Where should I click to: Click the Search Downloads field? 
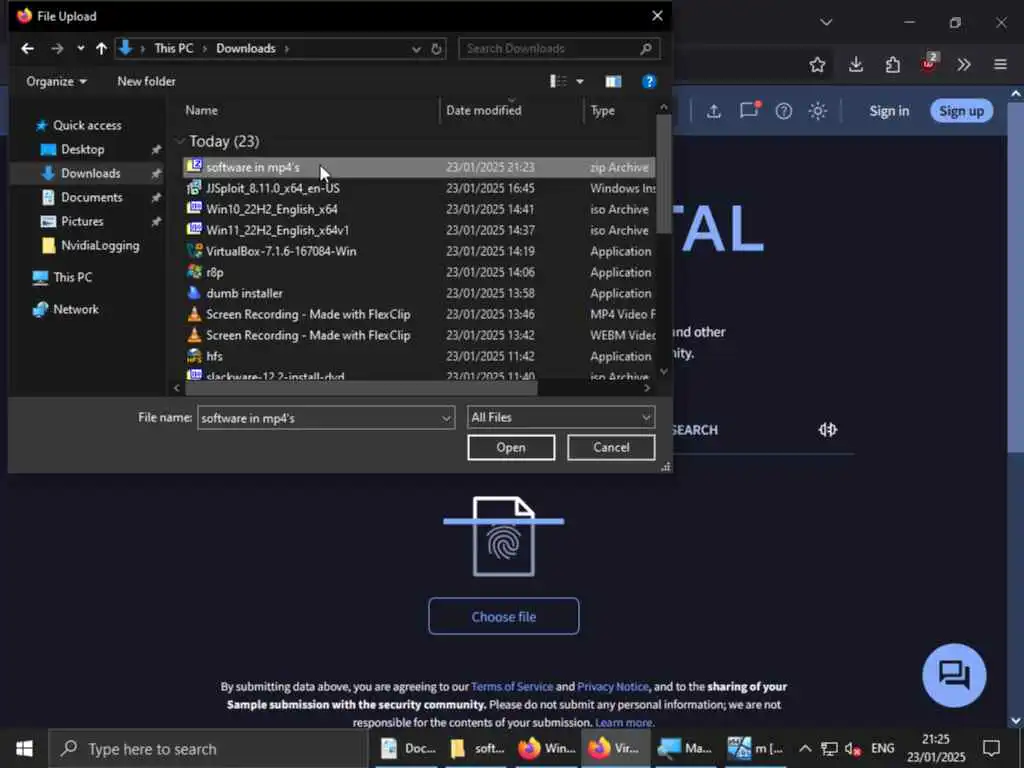point(559,48)
